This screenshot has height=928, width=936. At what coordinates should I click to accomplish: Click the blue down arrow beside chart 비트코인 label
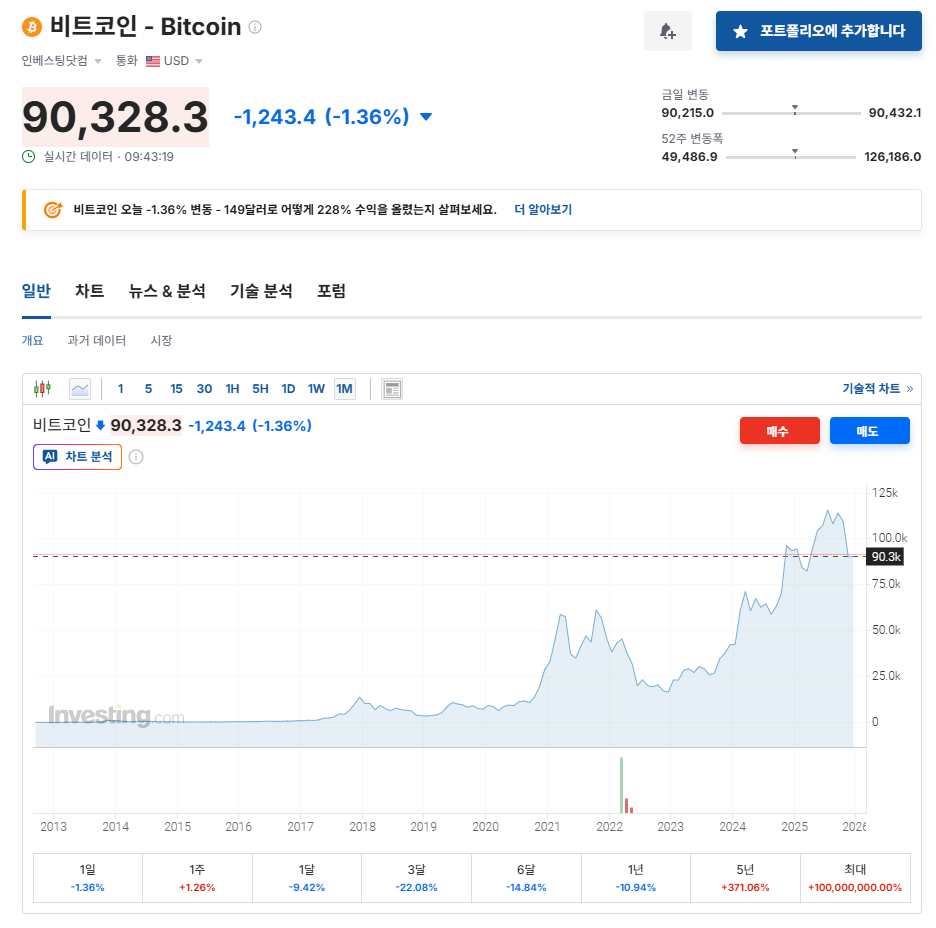pyautogui.click(x=100, y=426)
